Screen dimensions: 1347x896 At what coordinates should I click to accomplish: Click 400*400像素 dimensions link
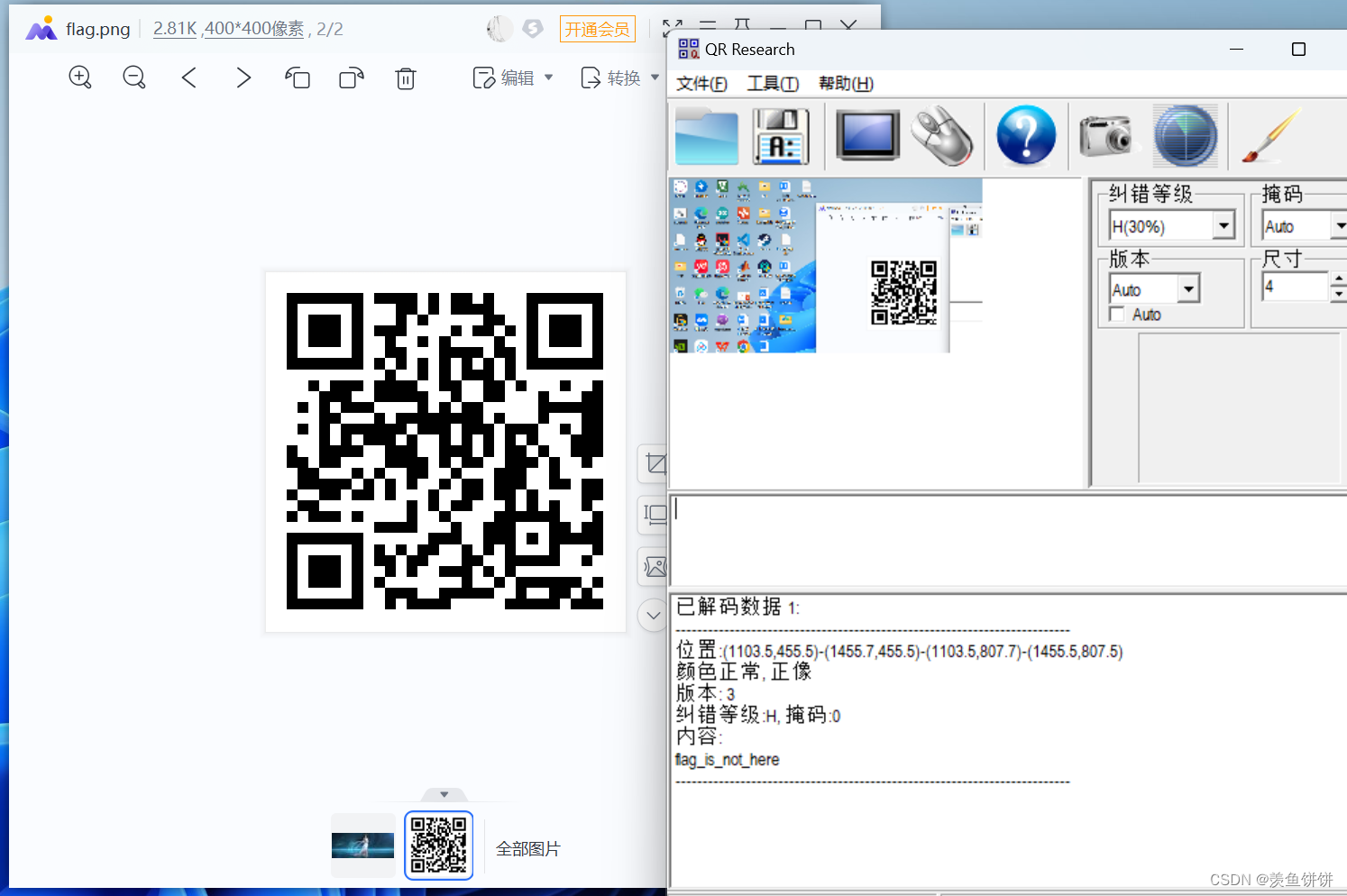254,29
